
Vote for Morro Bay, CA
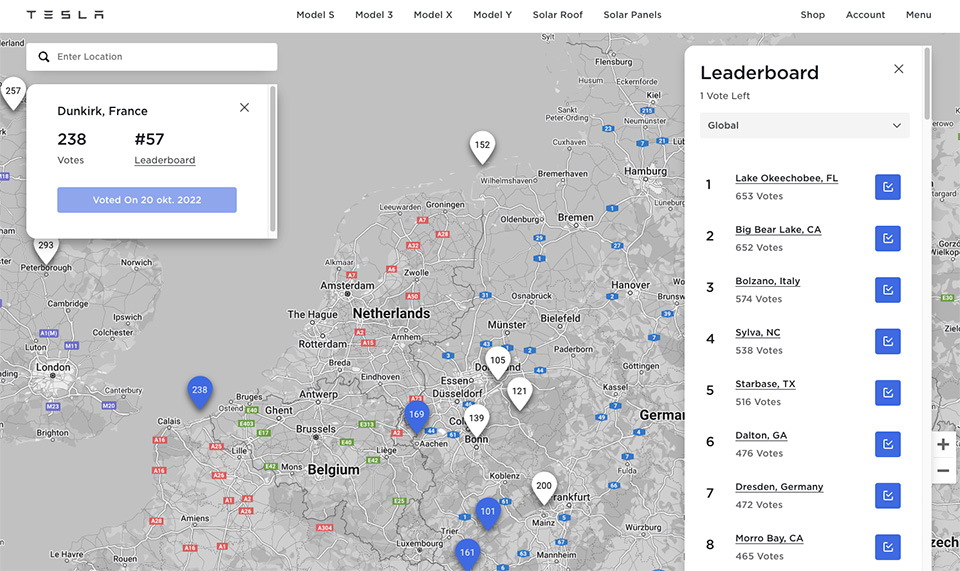(888, 547)
